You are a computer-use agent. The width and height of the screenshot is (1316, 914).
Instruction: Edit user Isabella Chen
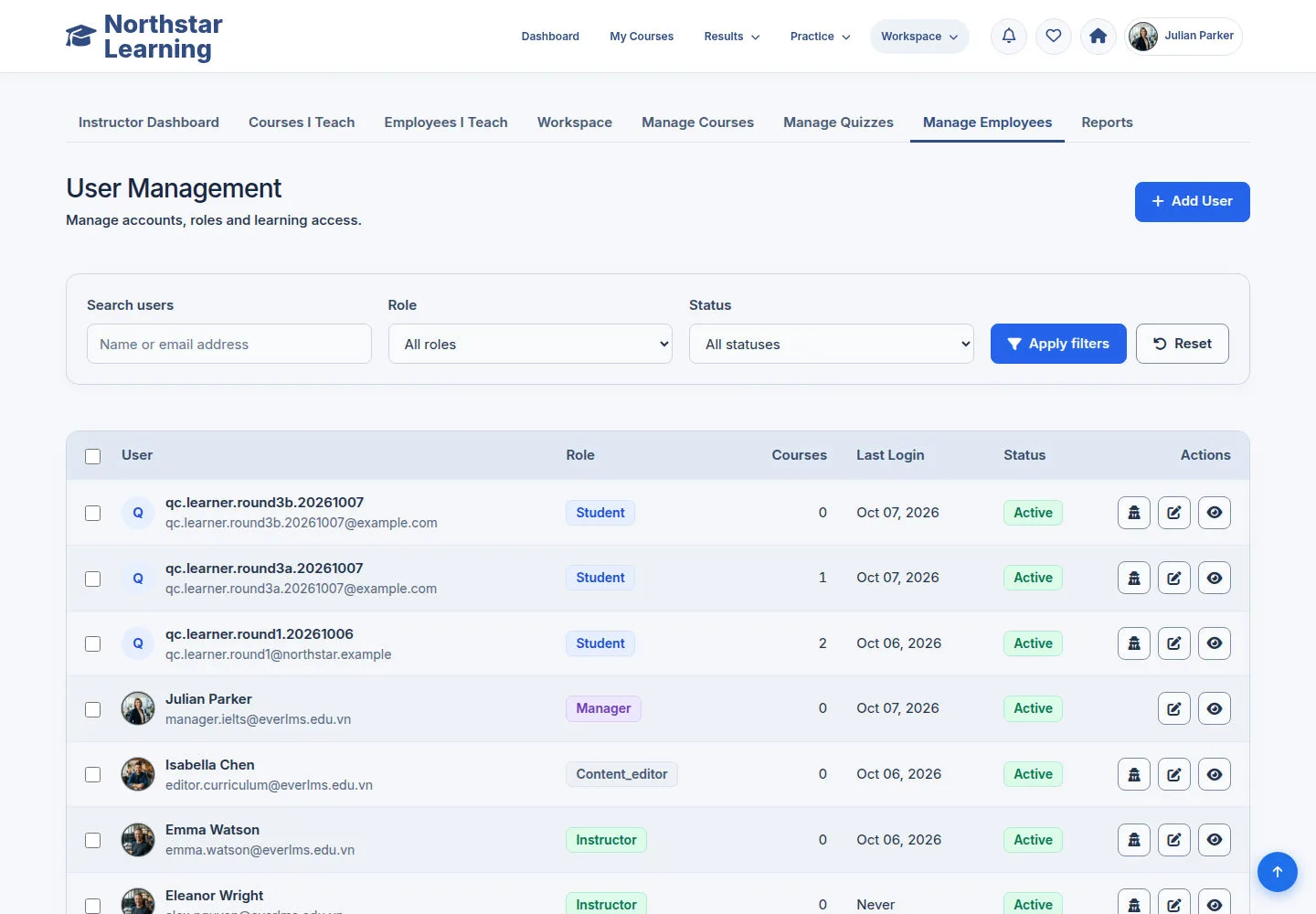(x=1174, y=774)
